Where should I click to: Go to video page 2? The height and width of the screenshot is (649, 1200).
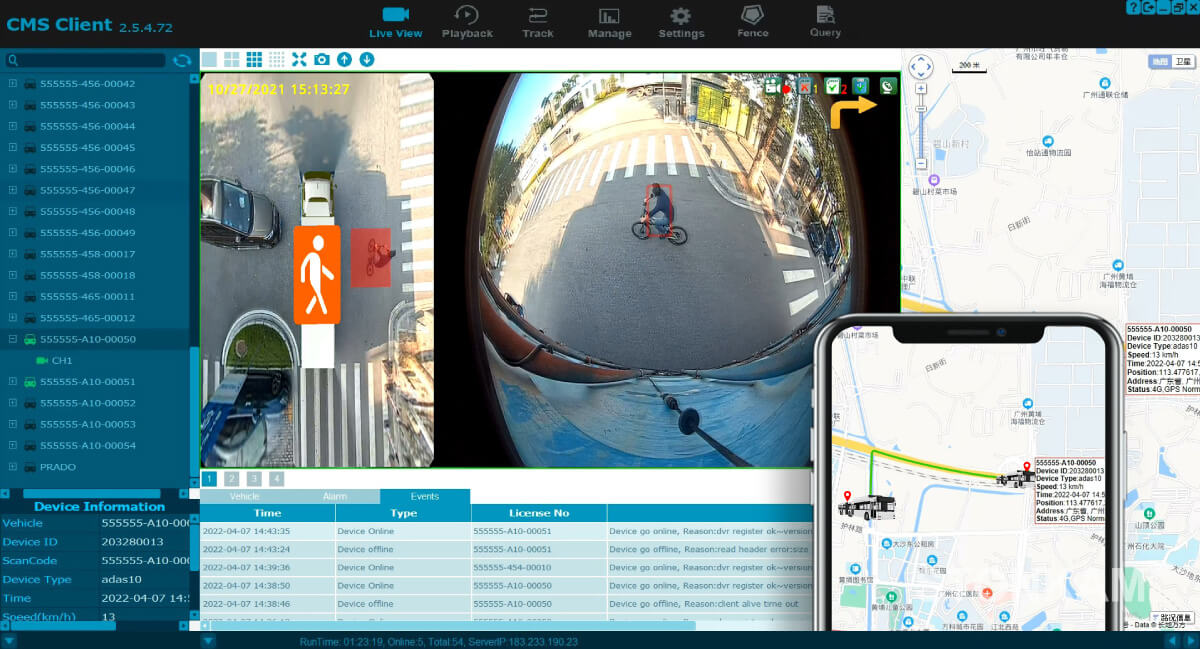click(231, 479)
